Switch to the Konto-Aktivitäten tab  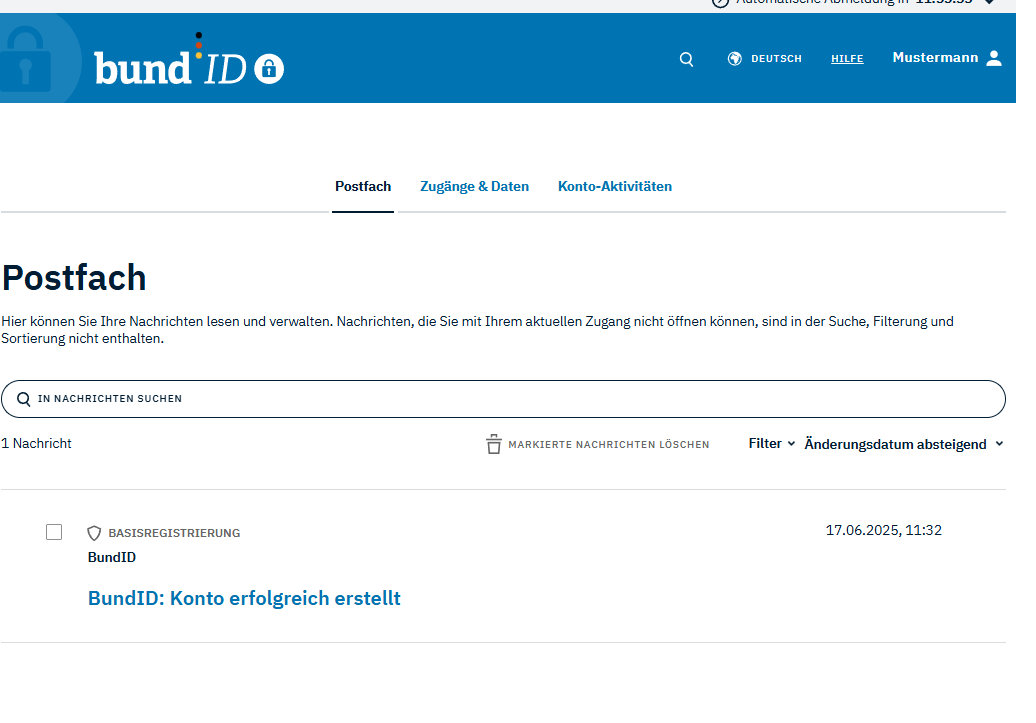click(x=614, y=186)
